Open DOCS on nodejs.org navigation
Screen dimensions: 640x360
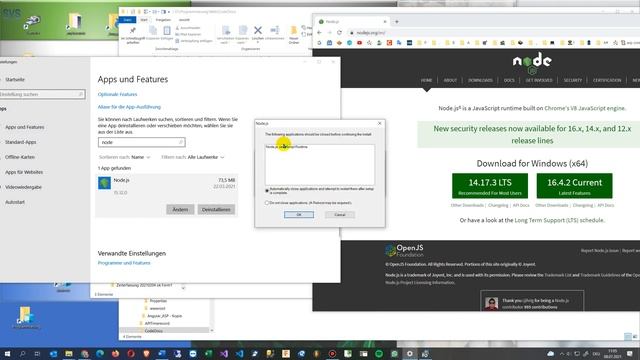tap(509, 80)
